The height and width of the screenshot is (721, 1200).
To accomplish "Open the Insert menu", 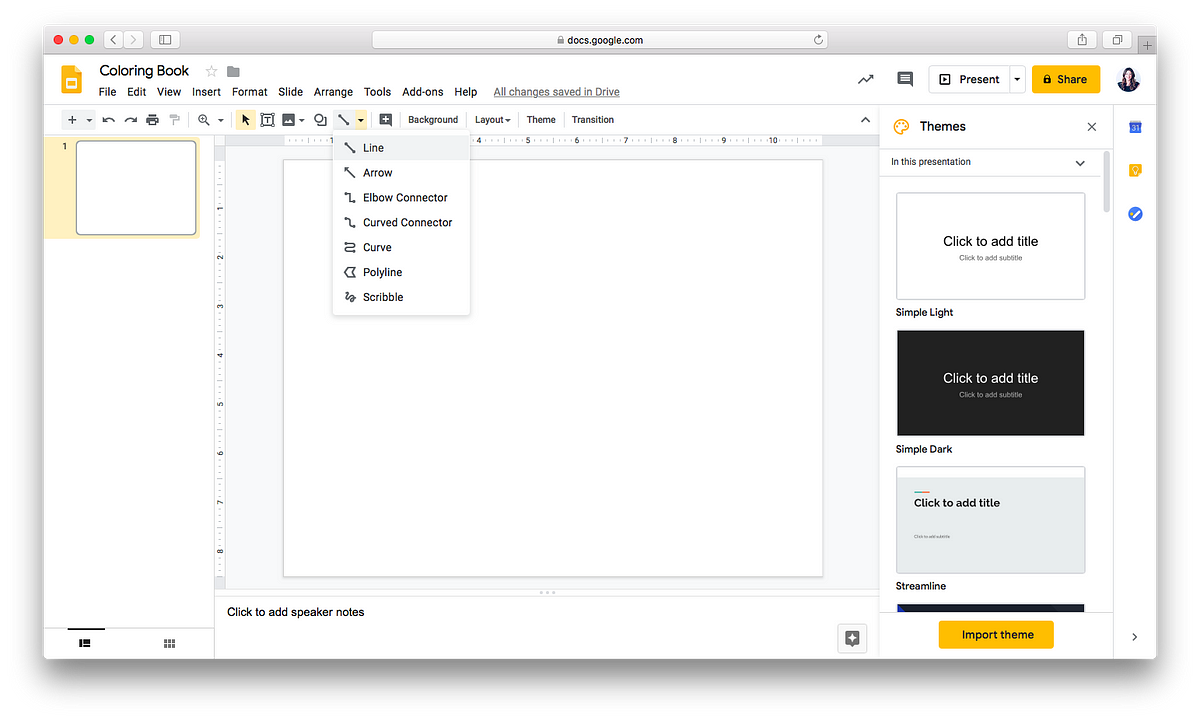I will pos(207,92).
